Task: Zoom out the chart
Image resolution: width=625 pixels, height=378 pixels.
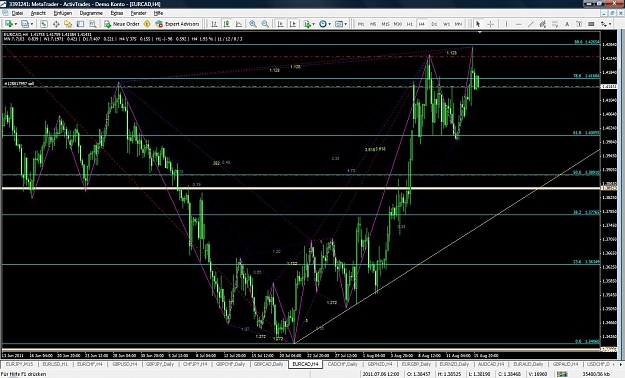Action: (x=265, y=24)
